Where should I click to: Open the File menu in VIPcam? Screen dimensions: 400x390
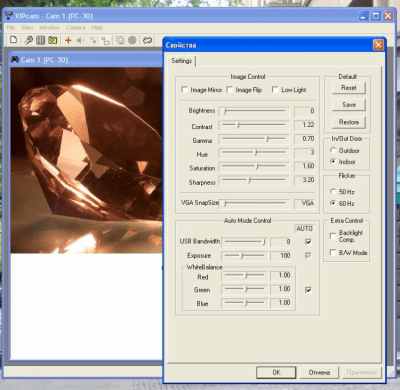11,28
